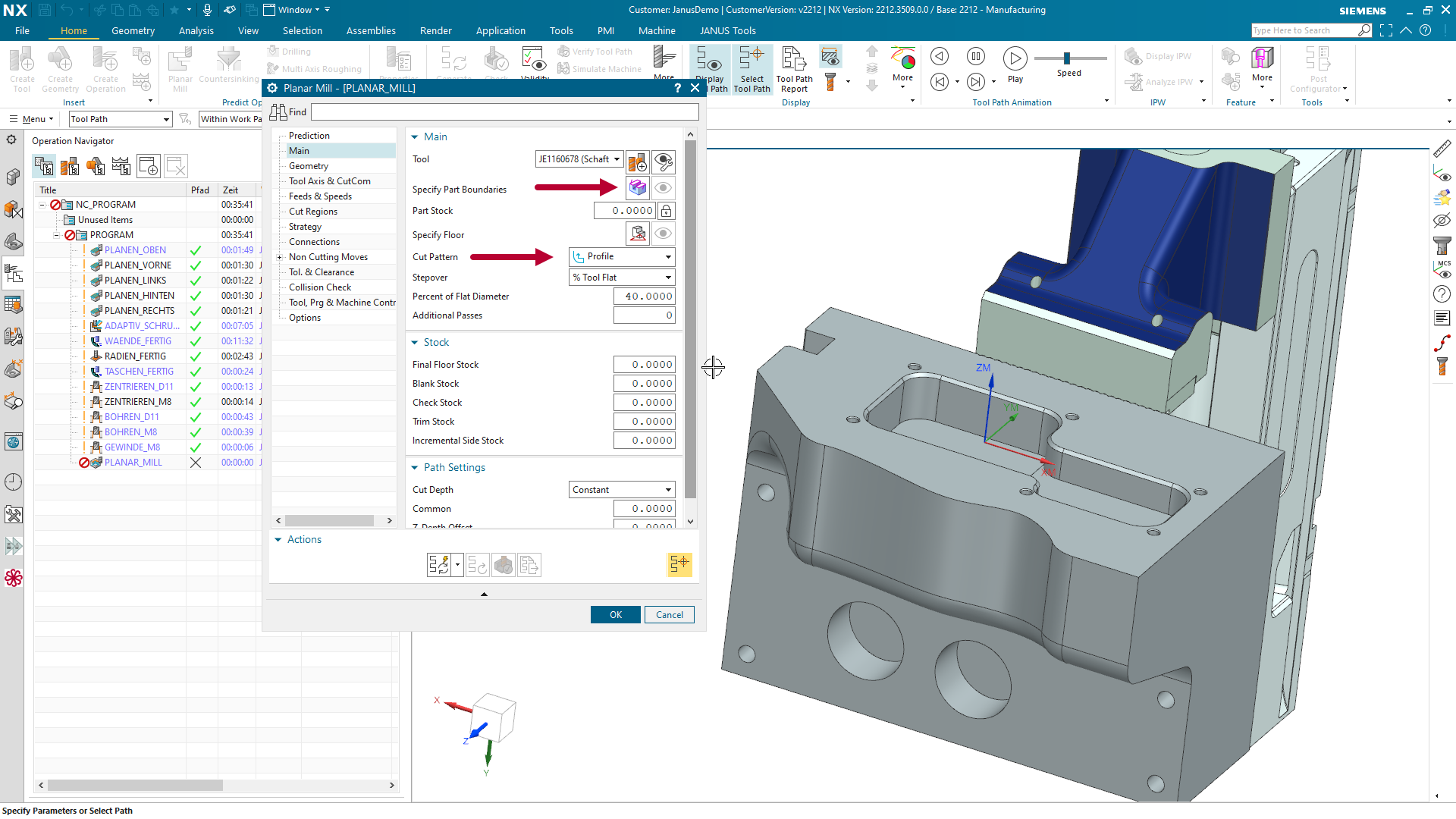
Task: Adjust the animation Speed slider
Action: point(1067,58)
